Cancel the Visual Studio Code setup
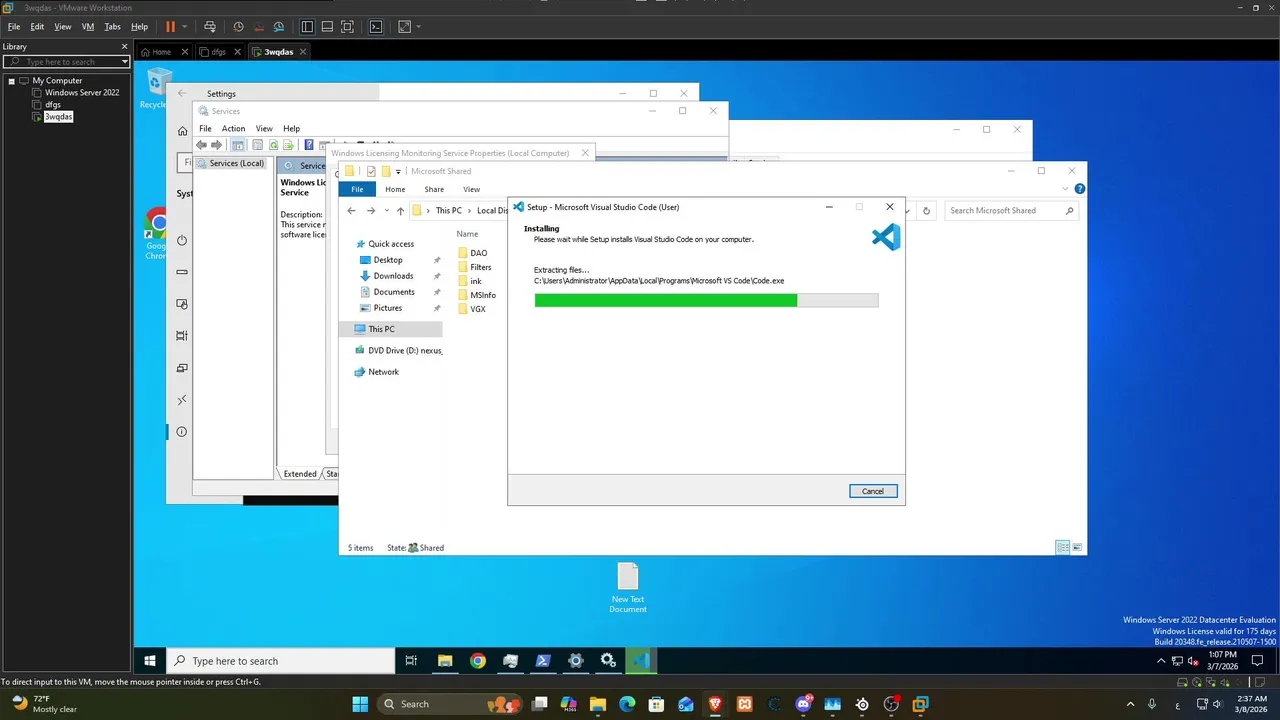Screen dimensions: 1280x720 (873, 491)
